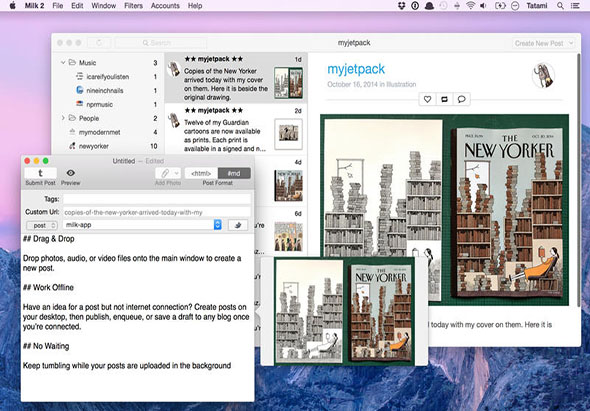
Task: Click the main window vertical scrollbar
Action: tap(578, 180)
